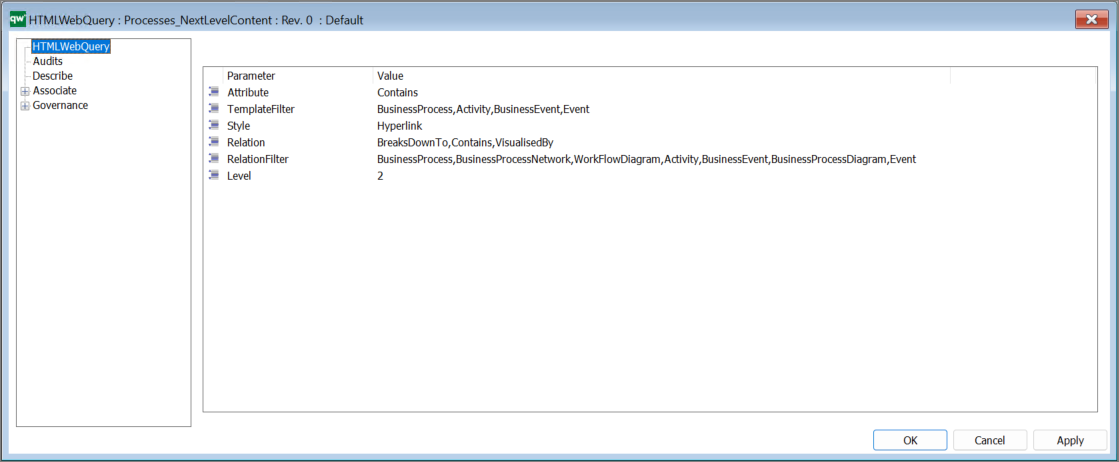Click the icon beside the Attribute parameter
Screen dimensions: 1119x462
click(x=213, y=93)
